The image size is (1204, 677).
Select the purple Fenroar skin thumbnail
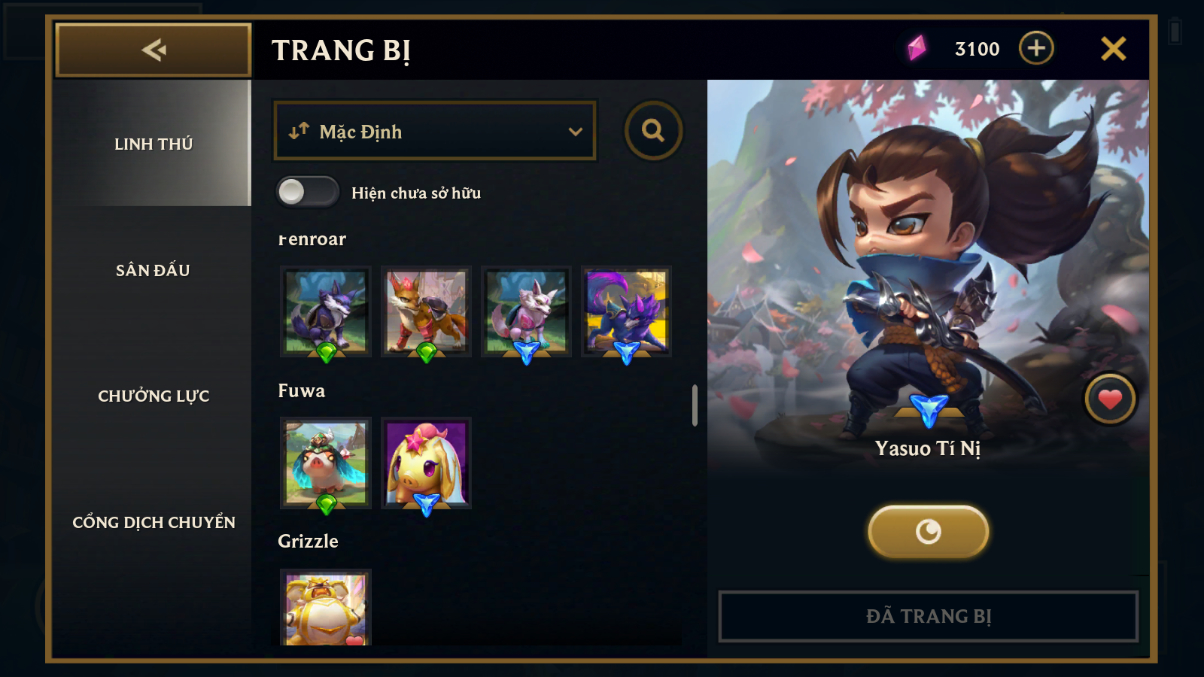(626, 312)
